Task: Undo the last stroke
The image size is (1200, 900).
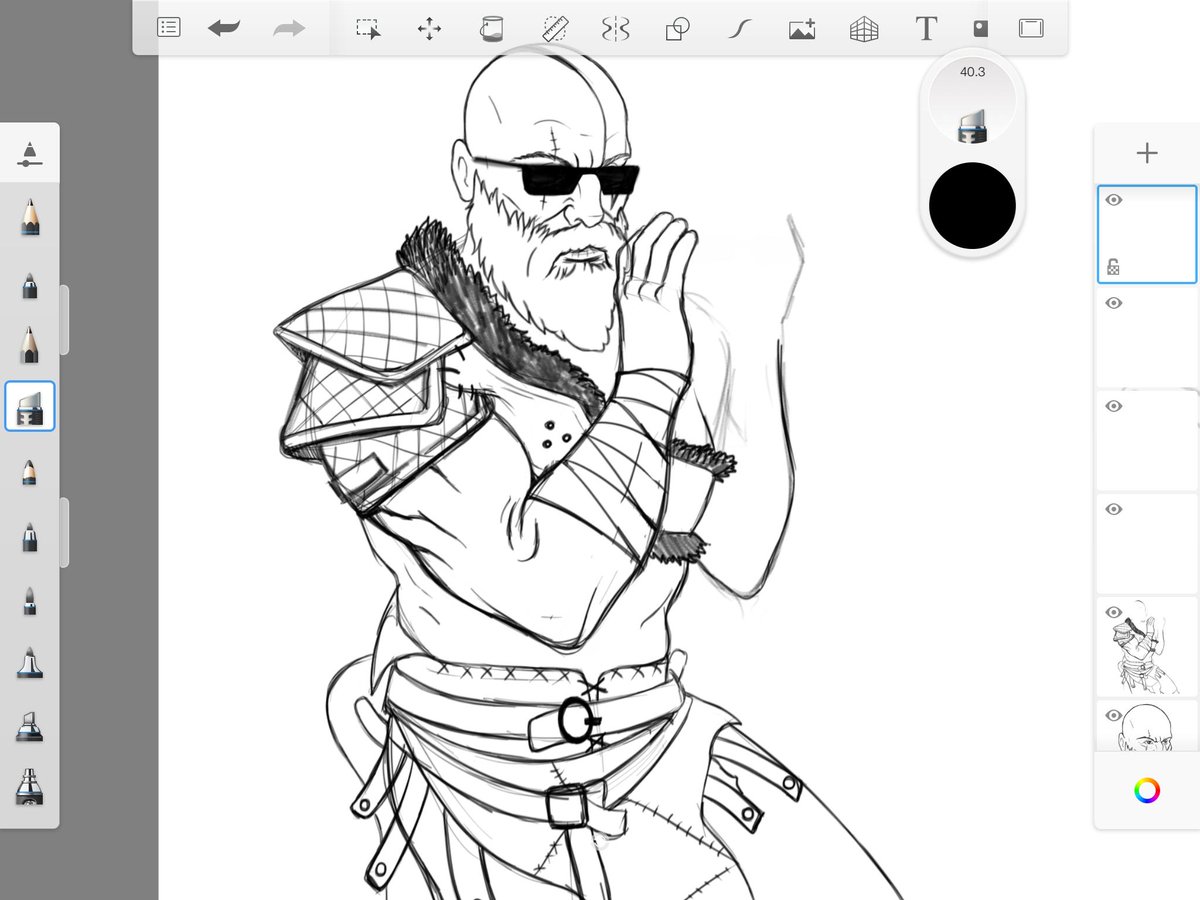Action: pyautogui.click(x=224, y=28)
